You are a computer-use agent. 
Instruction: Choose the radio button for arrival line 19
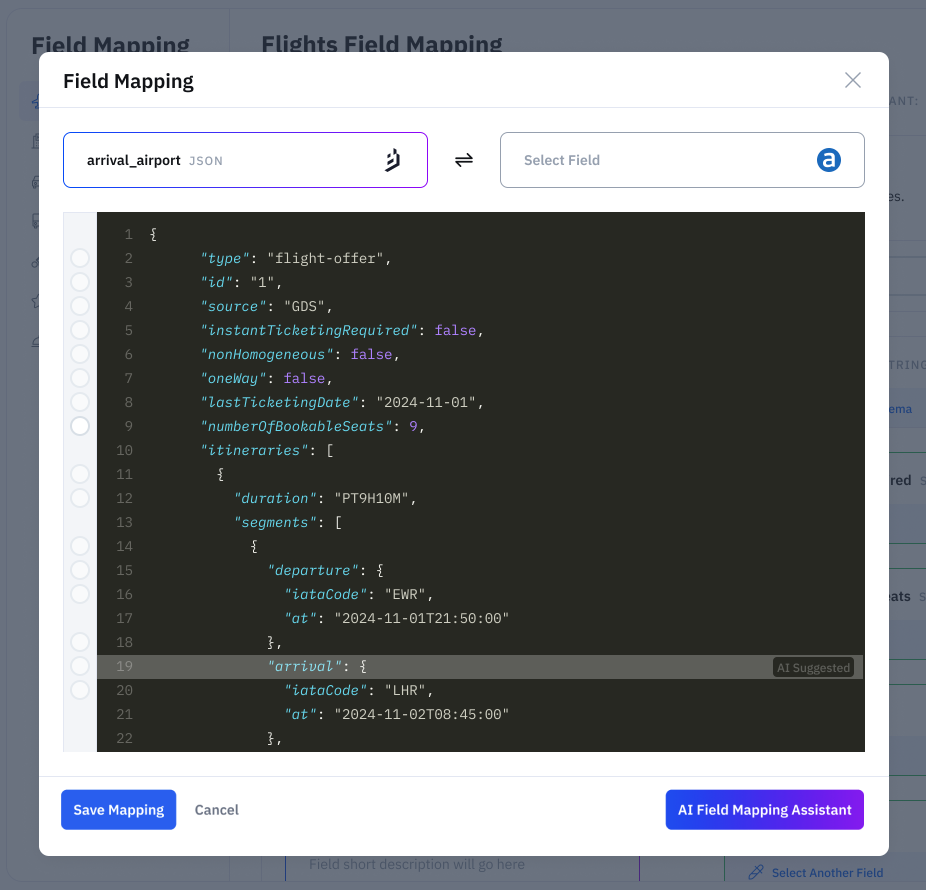click(x=80, y=666)
